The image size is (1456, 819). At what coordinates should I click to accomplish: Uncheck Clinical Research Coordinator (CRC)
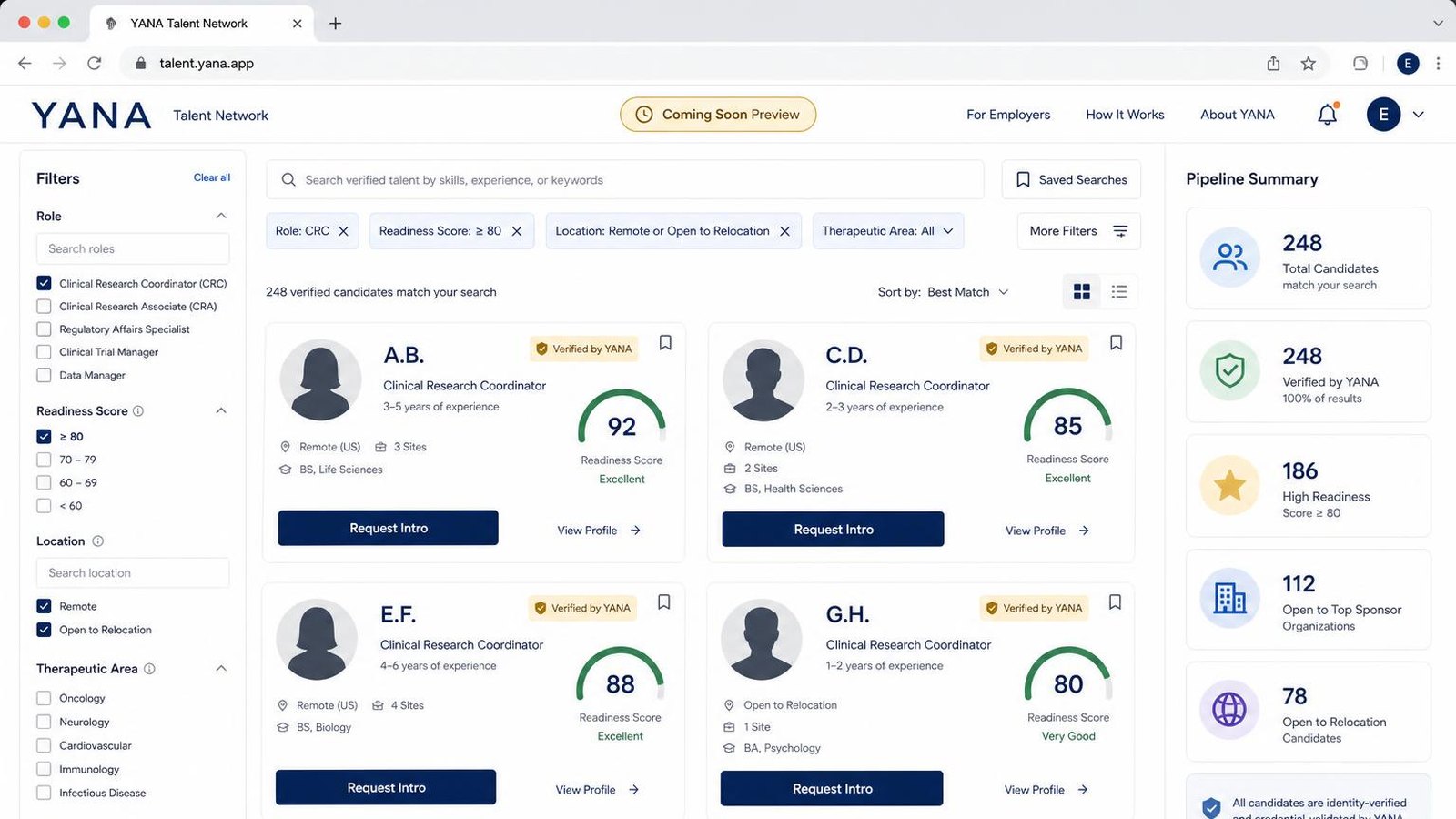coord(44,283)
